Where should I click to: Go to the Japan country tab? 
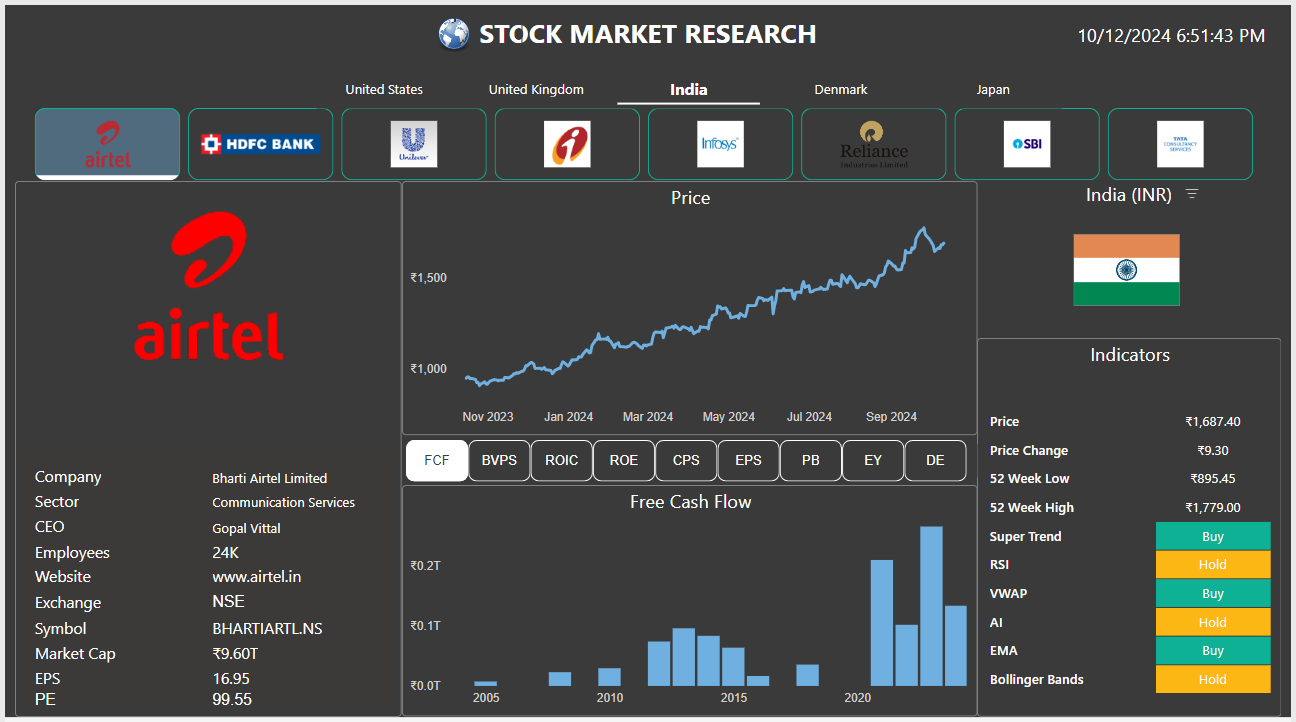pyautogui.click(x=993, y=90)
